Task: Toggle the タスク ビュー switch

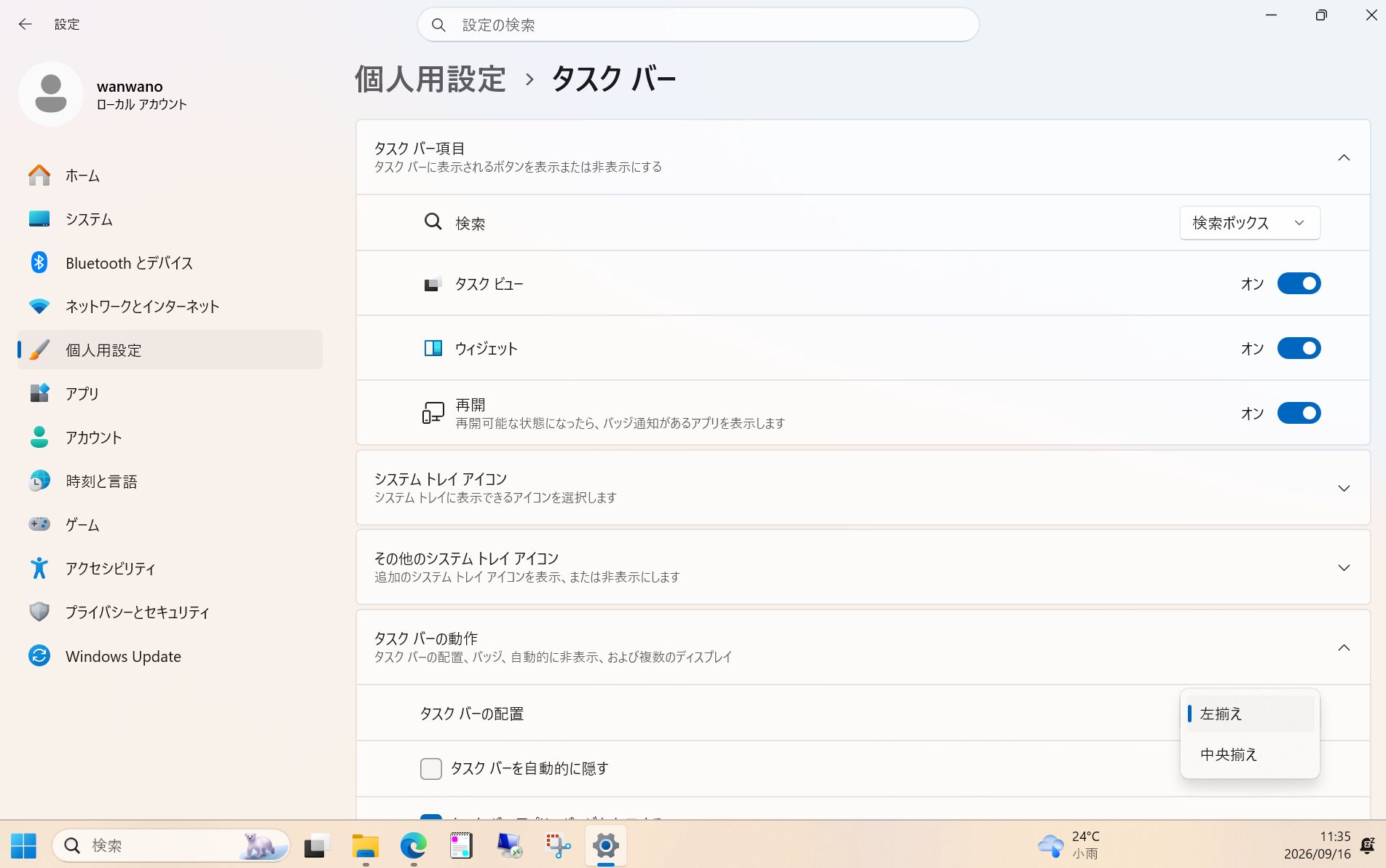Action: tap(1299, 283)
